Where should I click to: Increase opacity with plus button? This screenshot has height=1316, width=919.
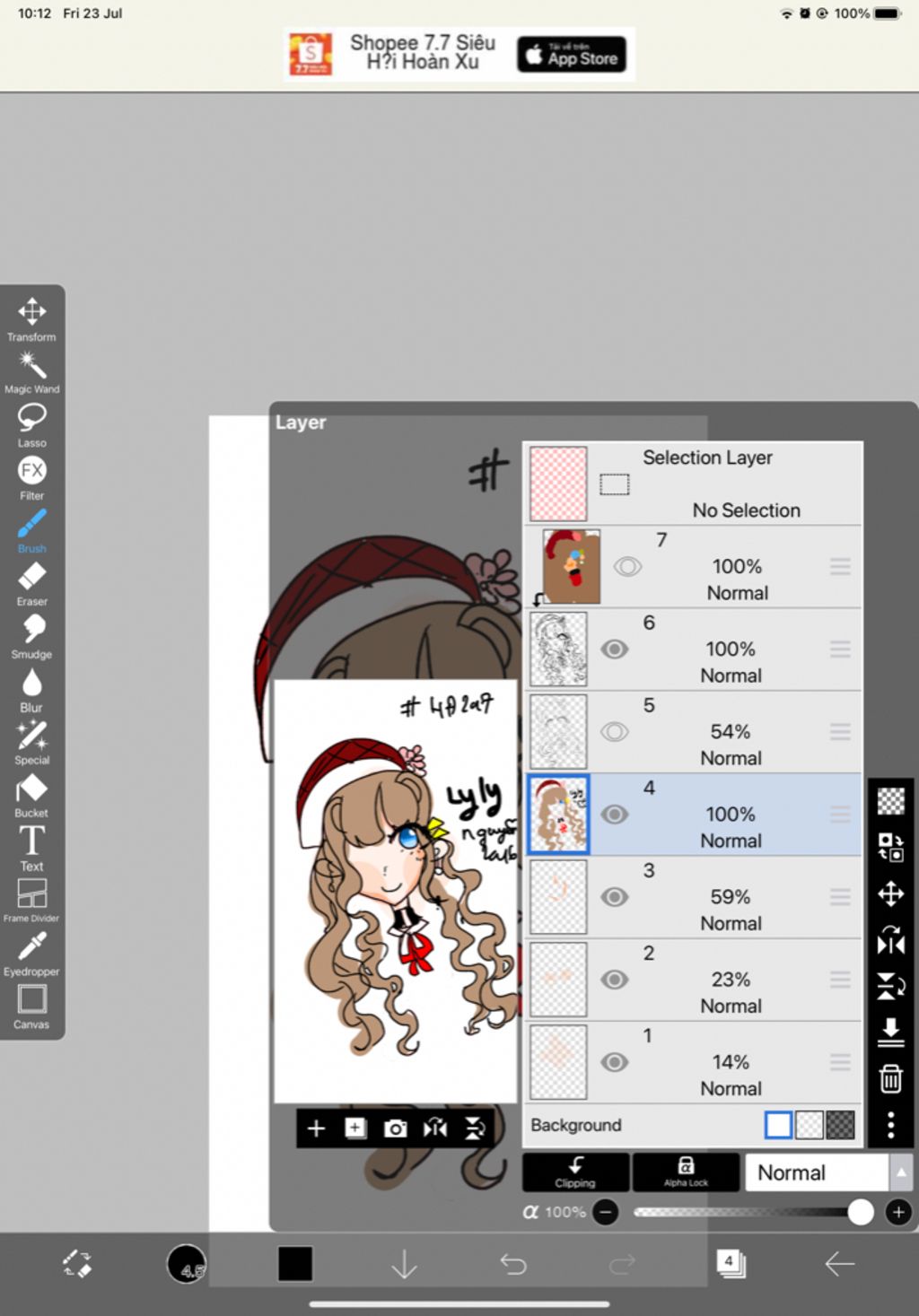(898, 1212)
